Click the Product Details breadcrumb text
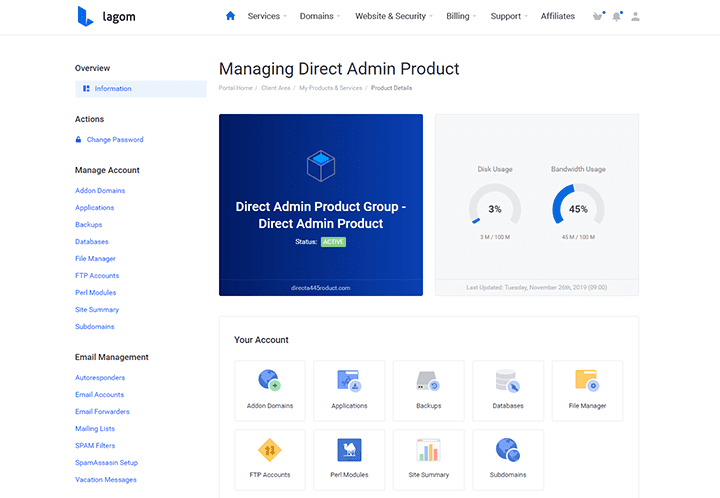 coord(391,88)
